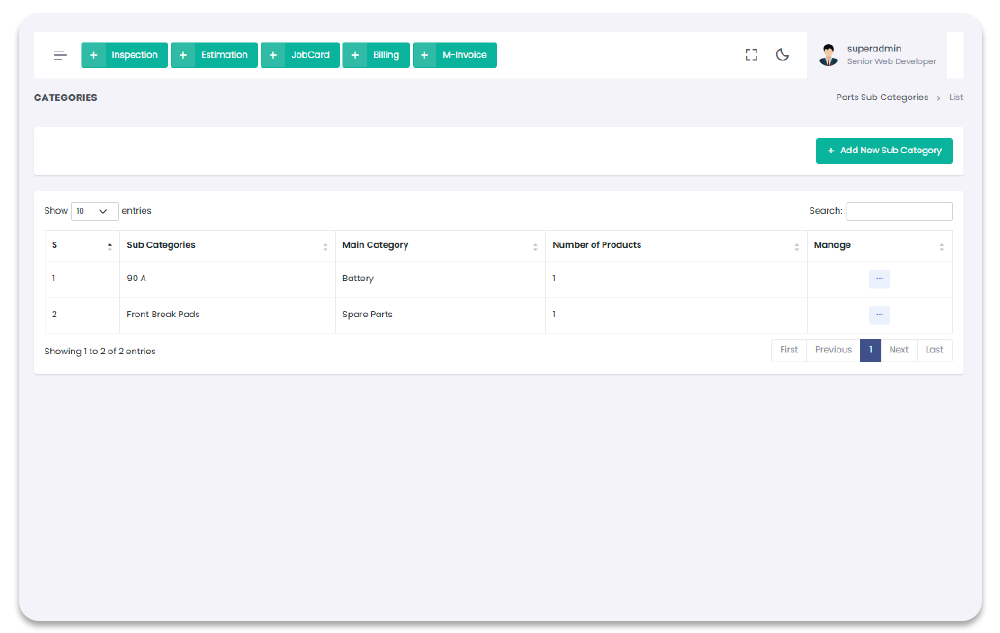Viewport: 1000px width, 633px height.
Task: Click plus icon on JobCard button
Action: click(273, 56)
